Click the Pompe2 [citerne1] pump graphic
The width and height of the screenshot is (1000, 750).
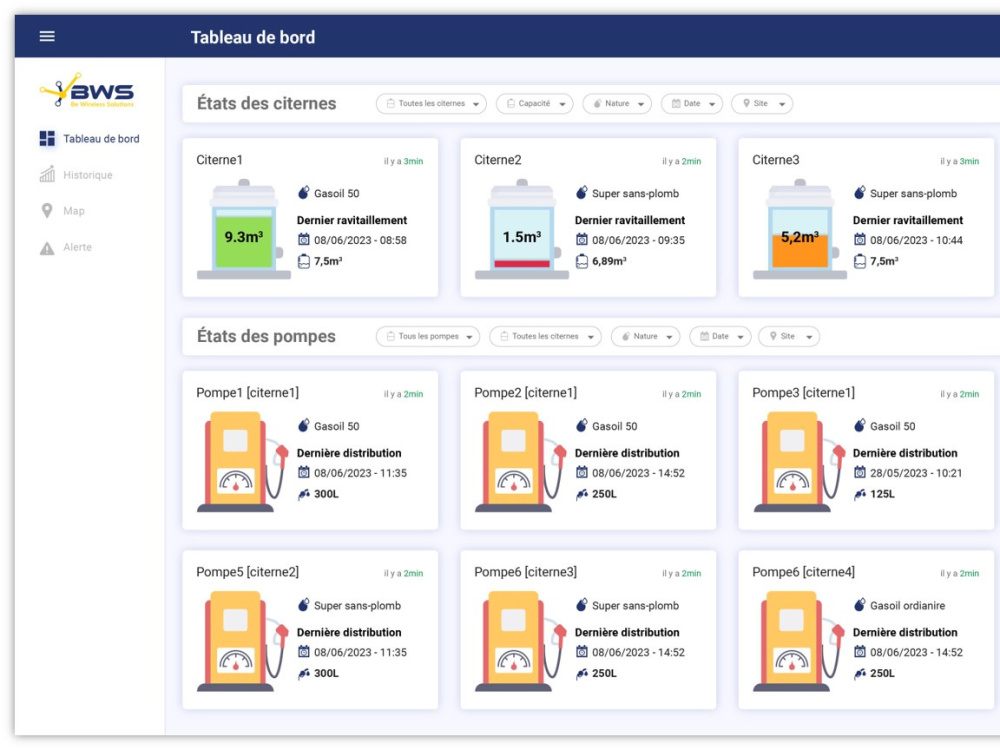coord(521,462)
